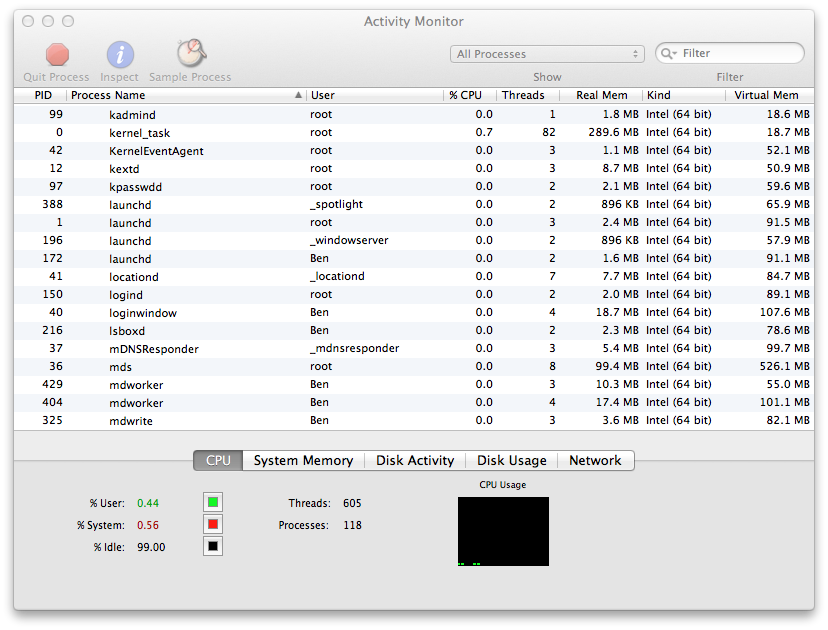Select the loginwindow process

pyautogui.click(x=414, y=312)
